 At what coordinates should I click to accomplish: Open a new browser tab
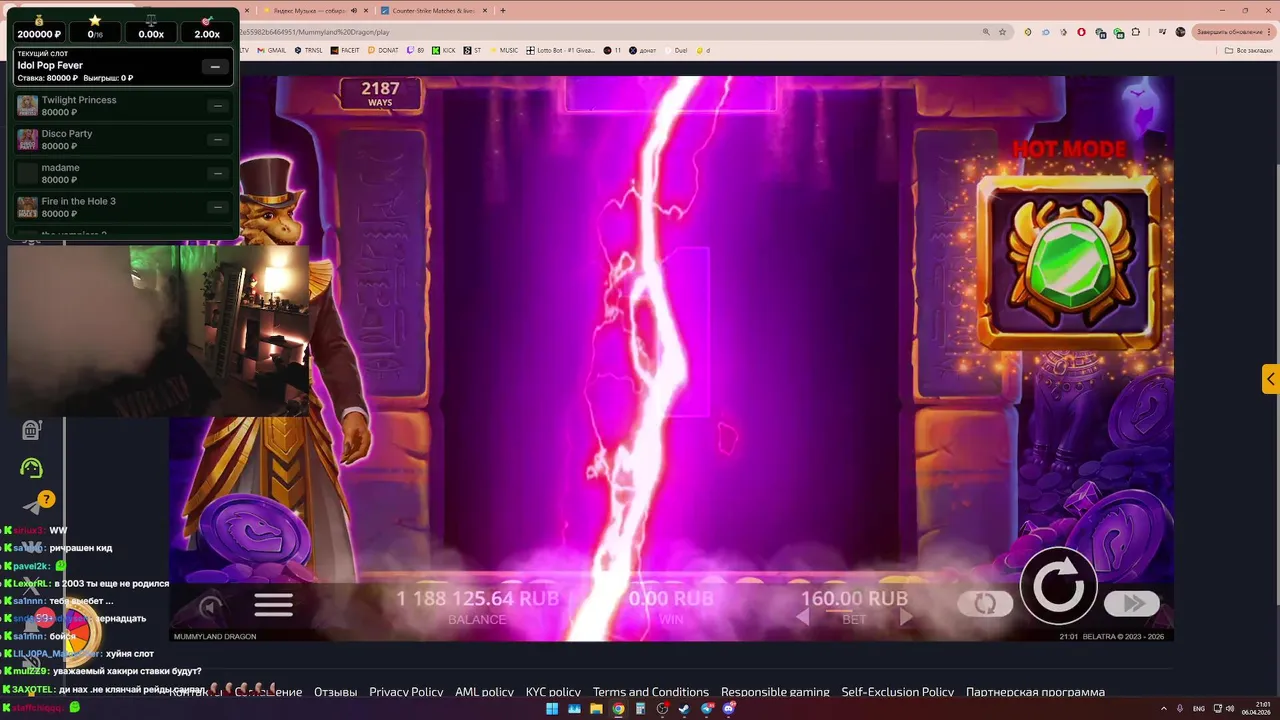(502, 10)
